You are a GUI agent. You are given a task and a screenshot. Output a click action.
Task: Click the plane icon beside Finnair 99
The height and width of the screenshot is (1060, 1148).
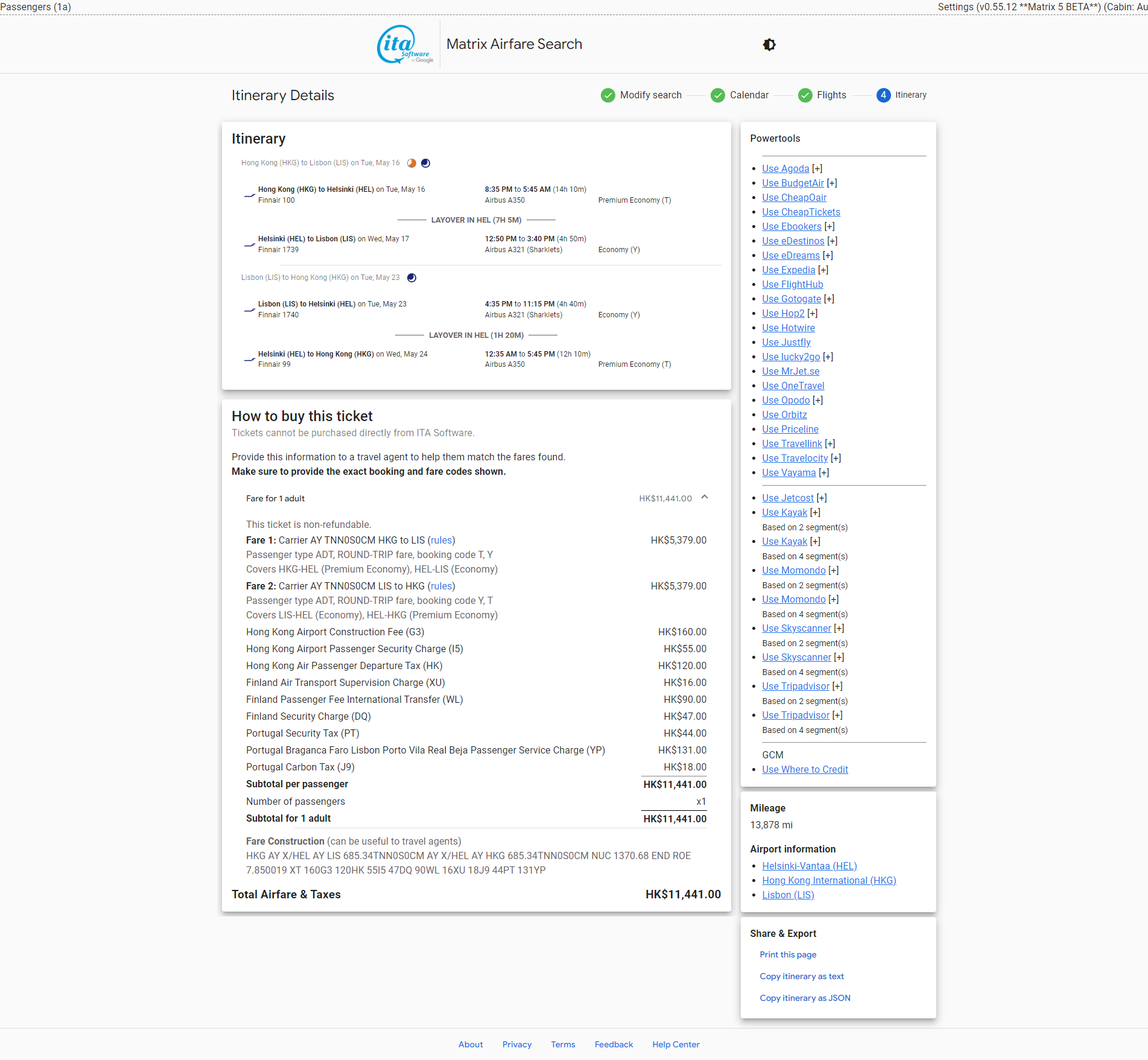click(x=249, y=359)
